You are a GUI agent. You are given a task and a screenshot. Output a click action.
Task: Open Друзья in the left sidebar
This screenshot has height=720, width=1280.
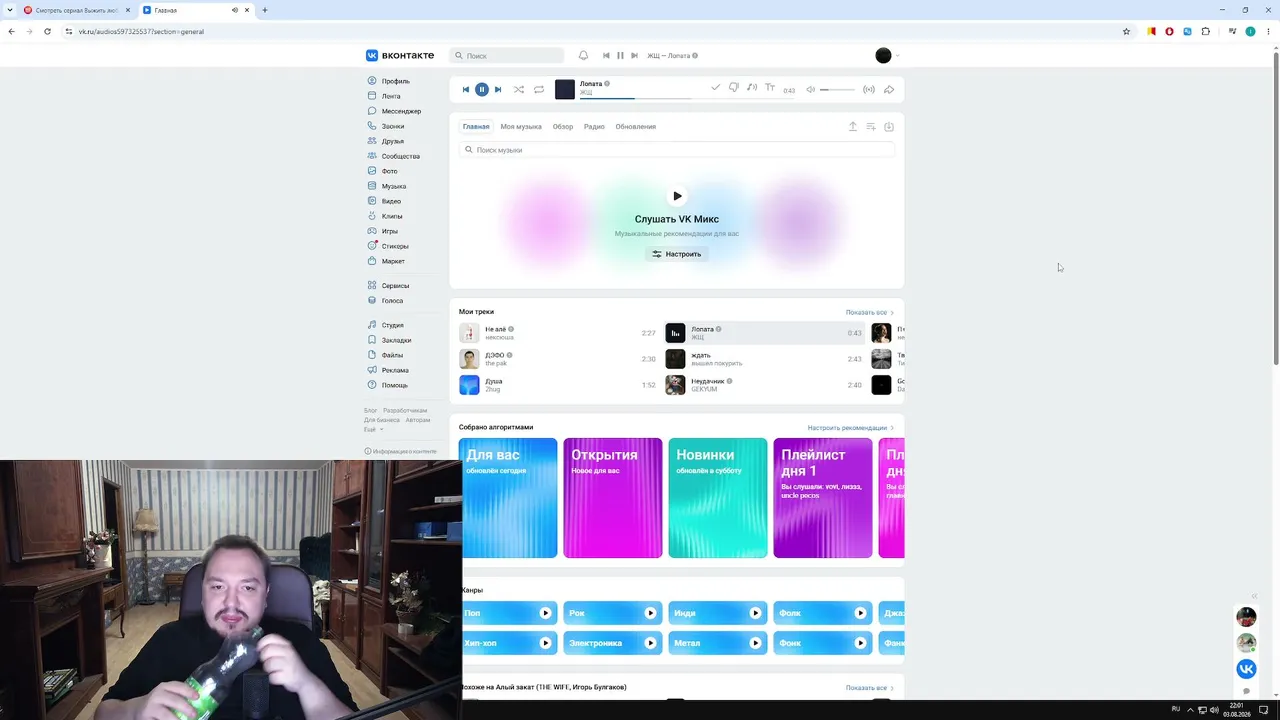pyautogui.click(x=385, y=141)
